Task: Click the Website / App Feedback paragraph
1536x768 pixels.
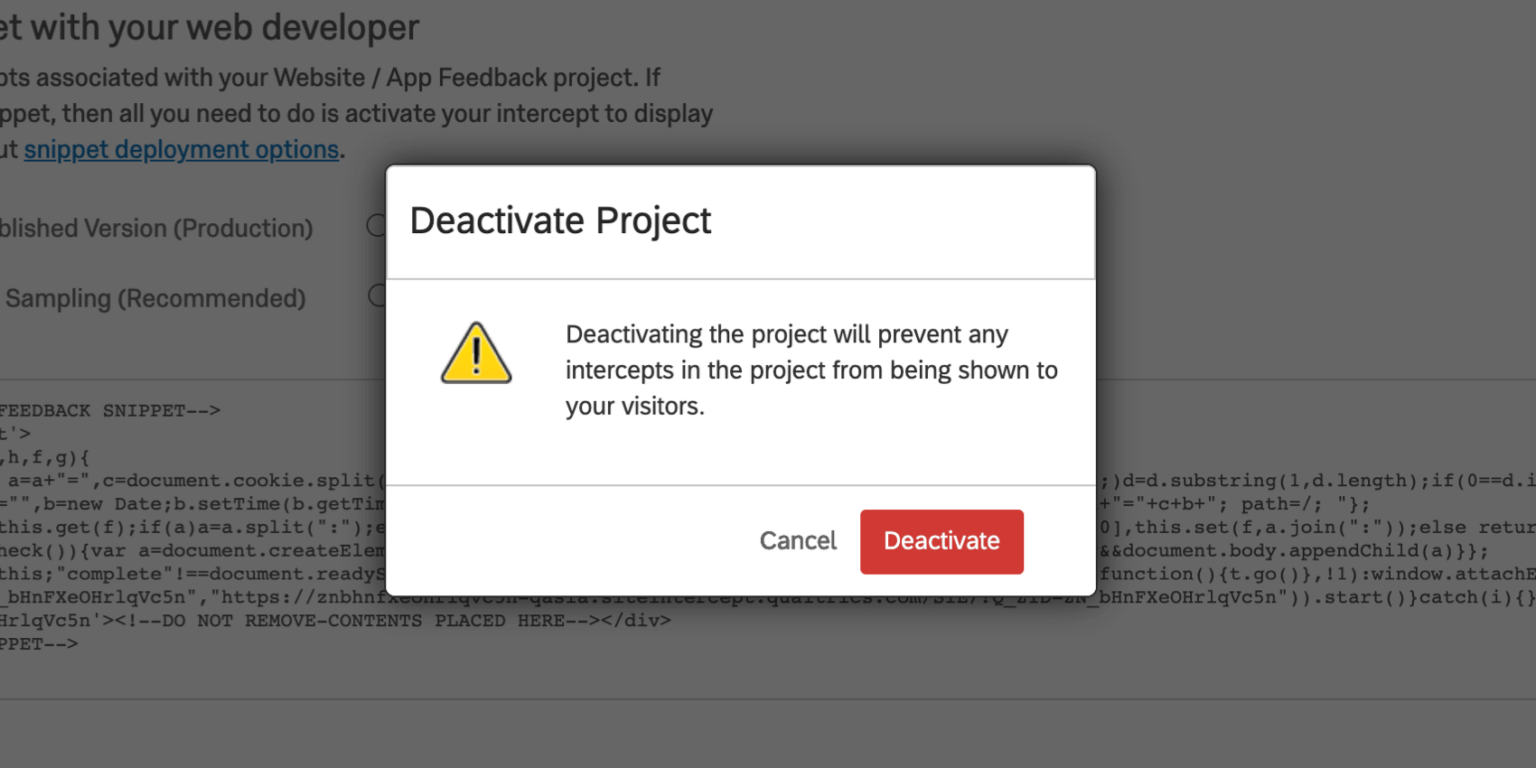Action: coord(356,113)
